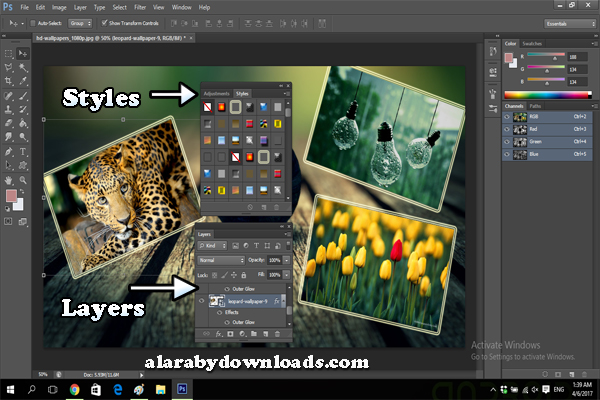The image size is (600, 400).
Task: Hide the Blue channel eye
Action: (x=507, y=154)
